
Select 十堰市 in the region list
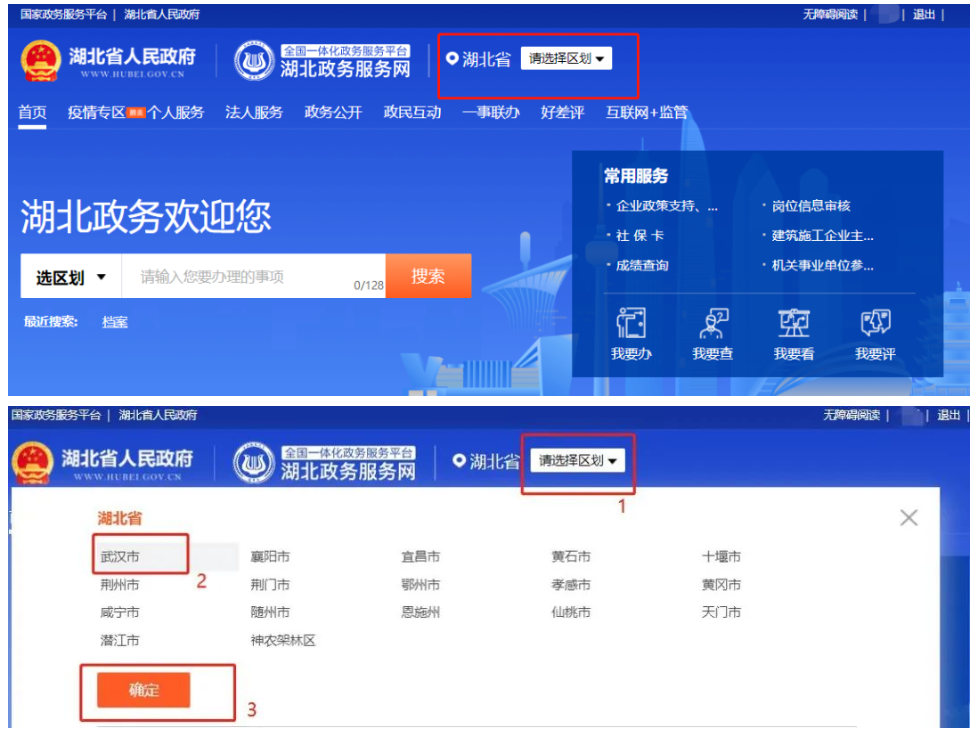coord(721,557)
